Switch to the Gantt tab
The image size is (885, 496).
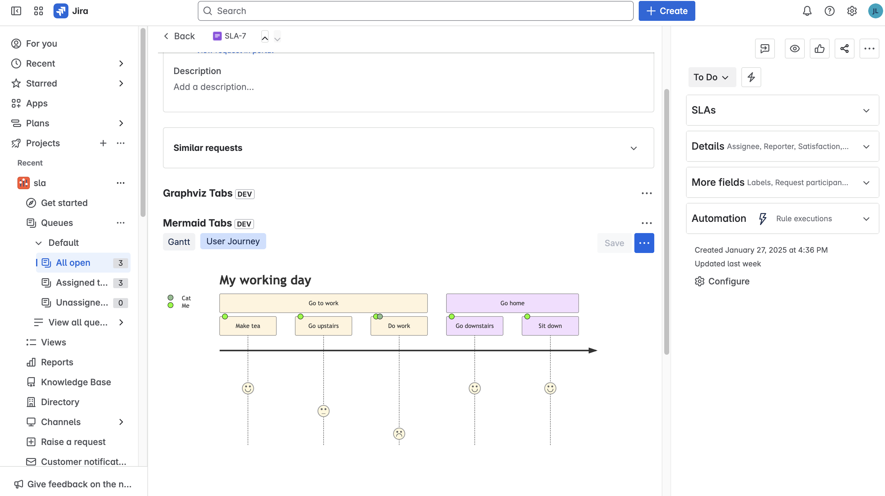point(179,241)
